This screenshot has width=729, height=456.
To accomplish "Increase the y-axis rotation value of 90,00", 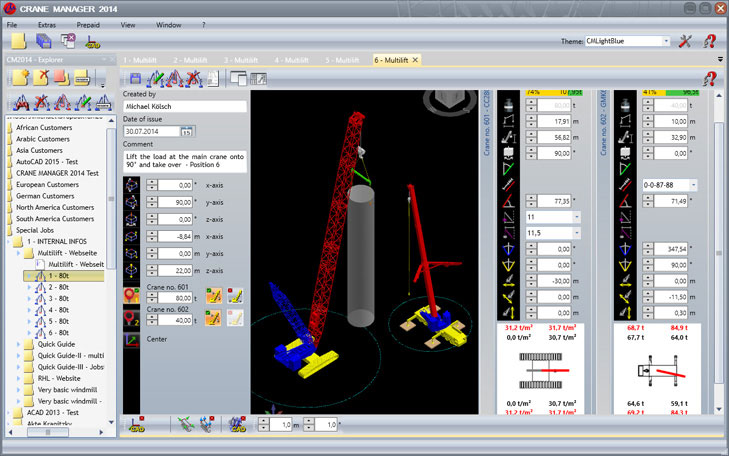I will tap(152, 200).
